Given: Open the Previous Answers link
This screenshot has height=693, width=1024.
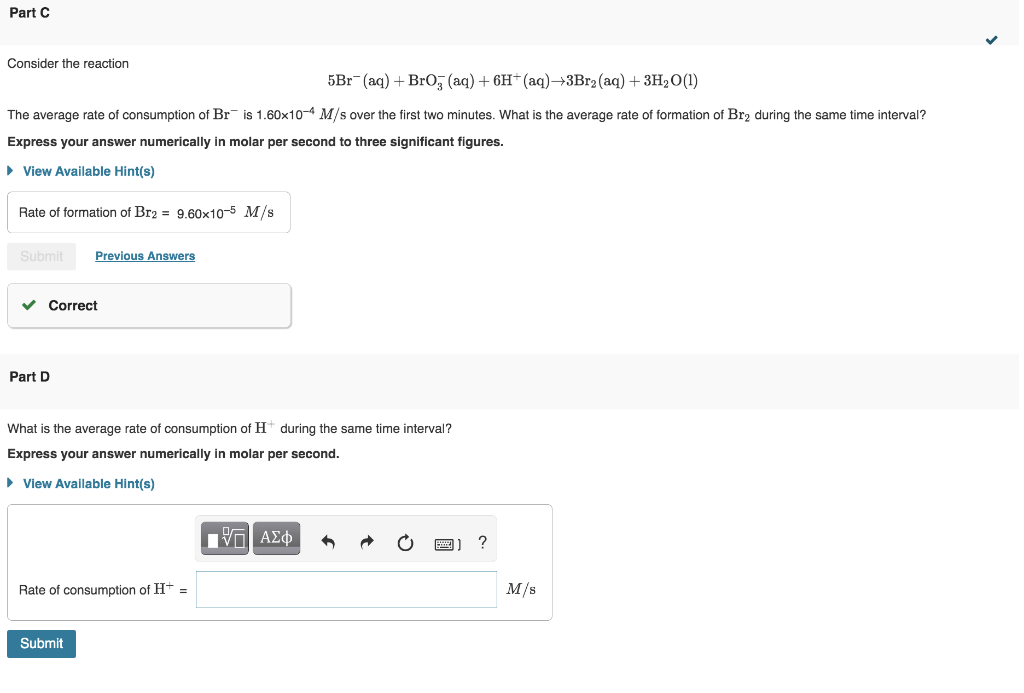Looking at the screenshot, I should (x=144, y=256).
